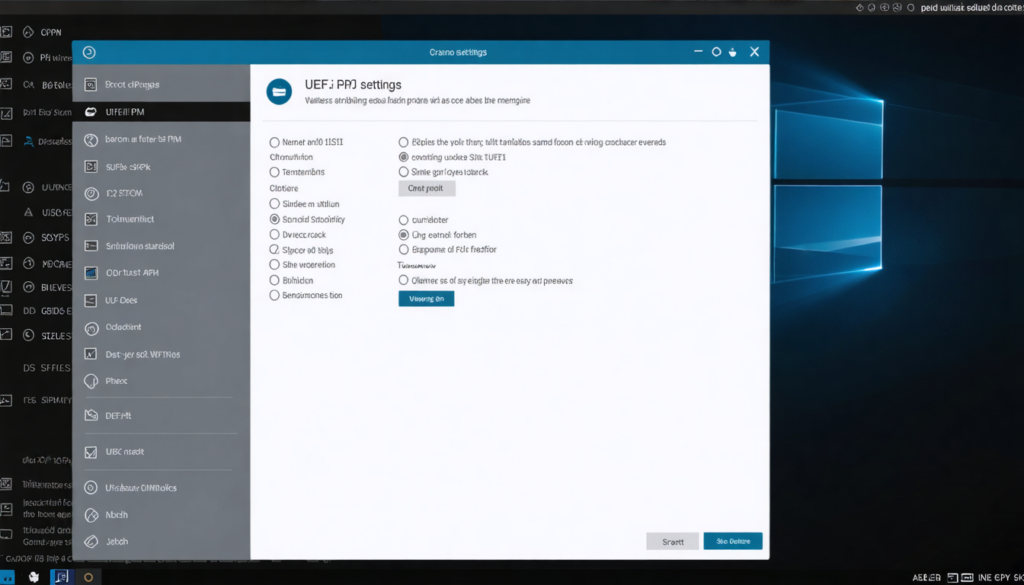Click the blue 'Vasorng an' button
The image size is (1024, 585).
(x=426, y=298)
